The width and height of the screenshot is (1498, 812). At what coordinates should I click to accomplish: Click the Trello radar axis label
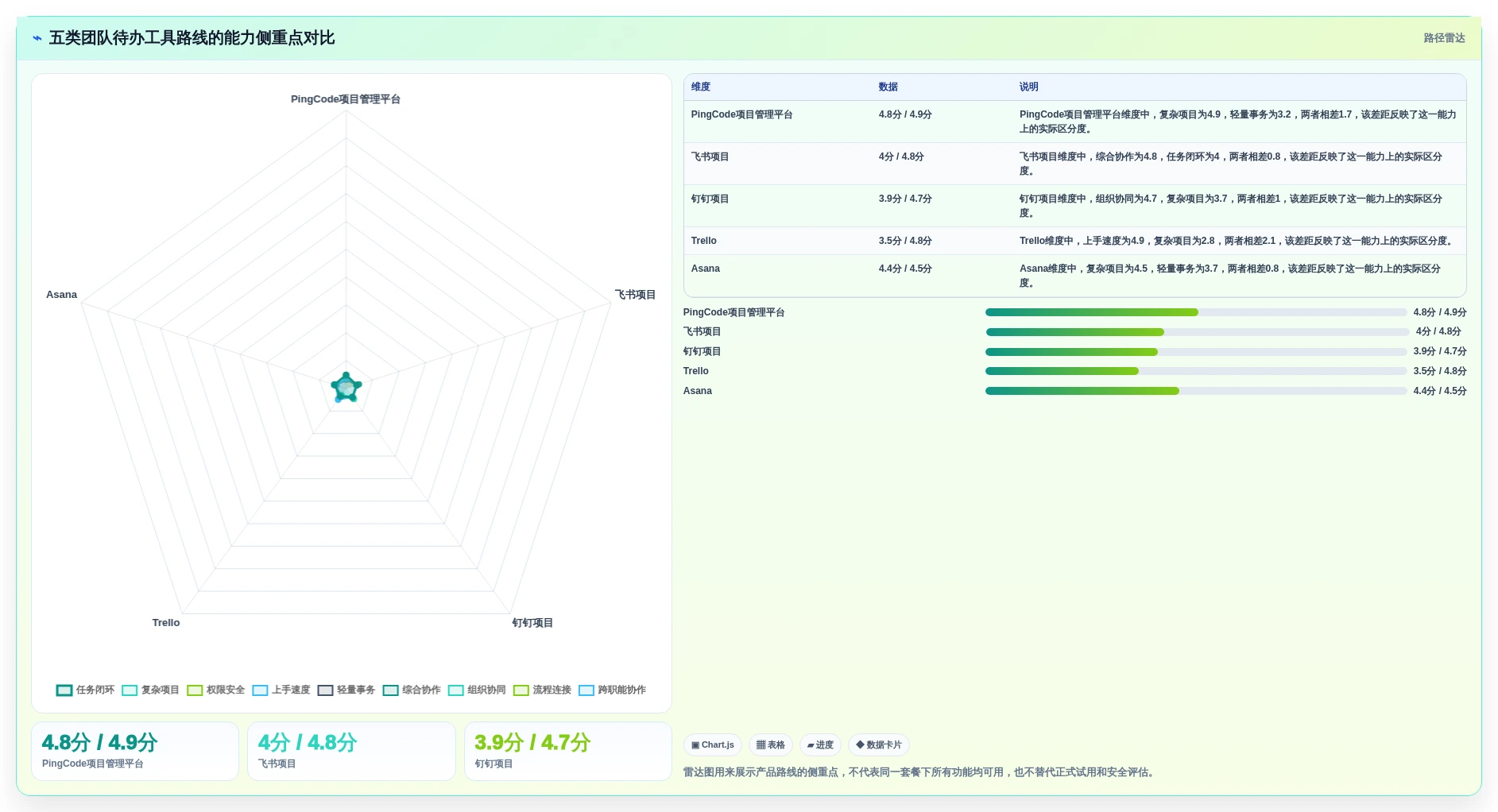click(x=166, y=623)
